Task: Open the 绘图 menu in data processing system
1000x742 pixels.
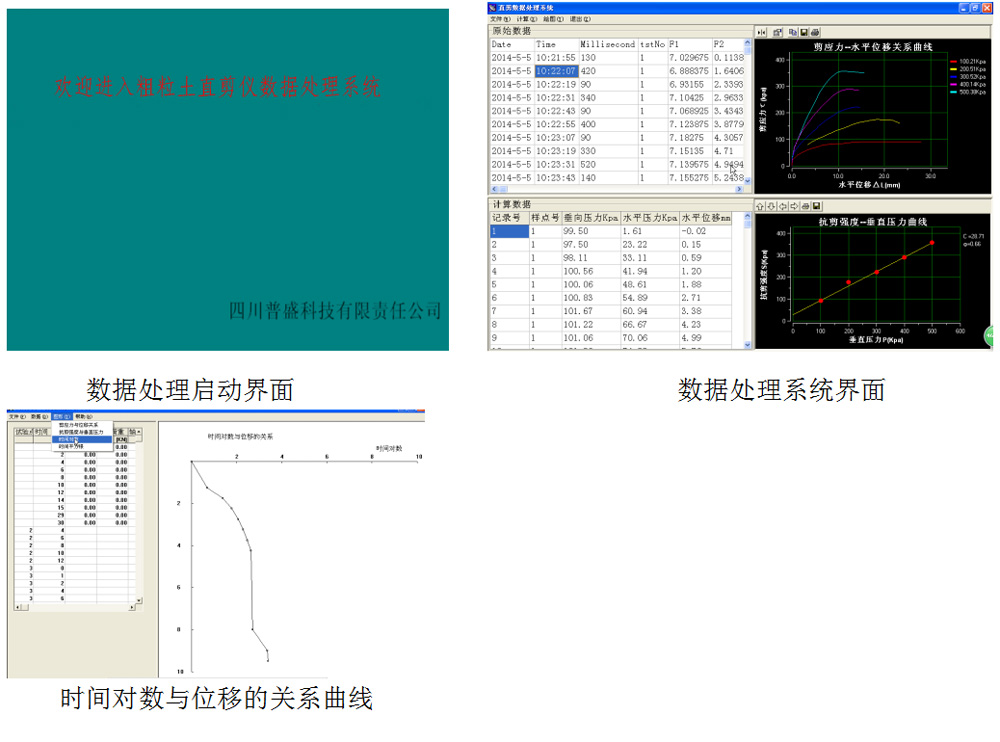Action: 554,19
